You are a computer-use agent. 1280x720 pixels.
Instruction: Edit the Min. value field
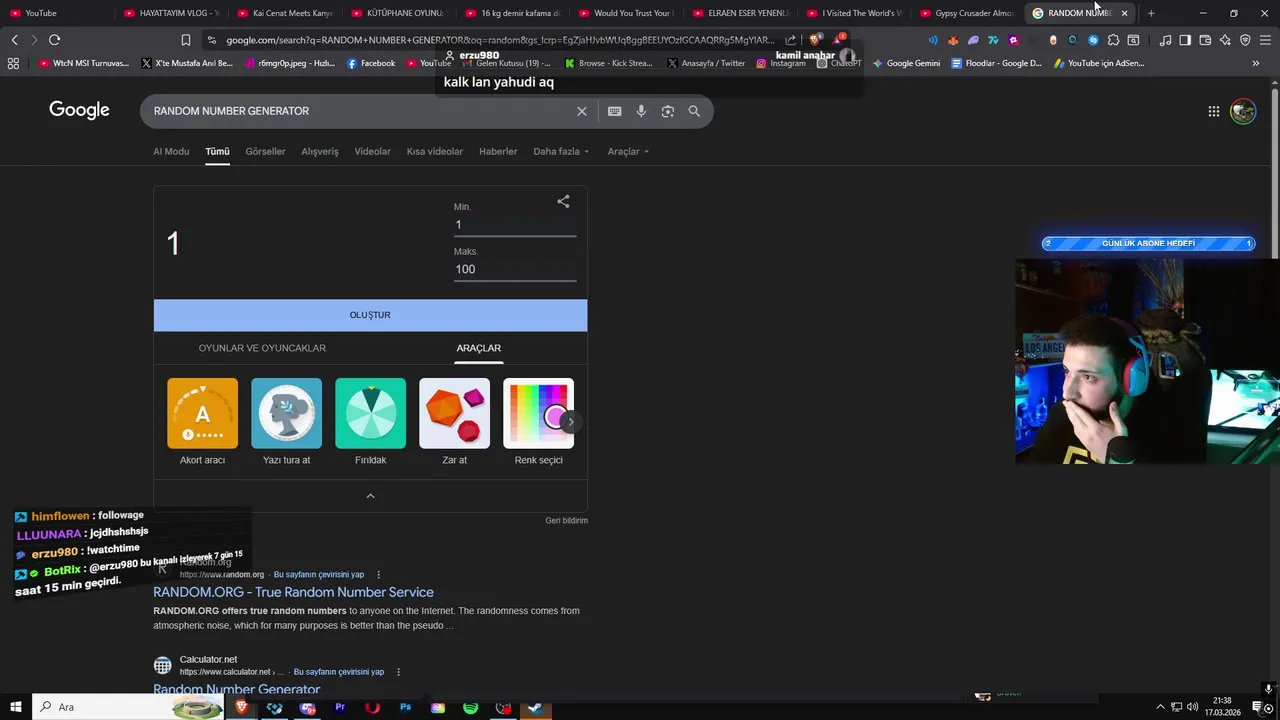tap(515, 225)
